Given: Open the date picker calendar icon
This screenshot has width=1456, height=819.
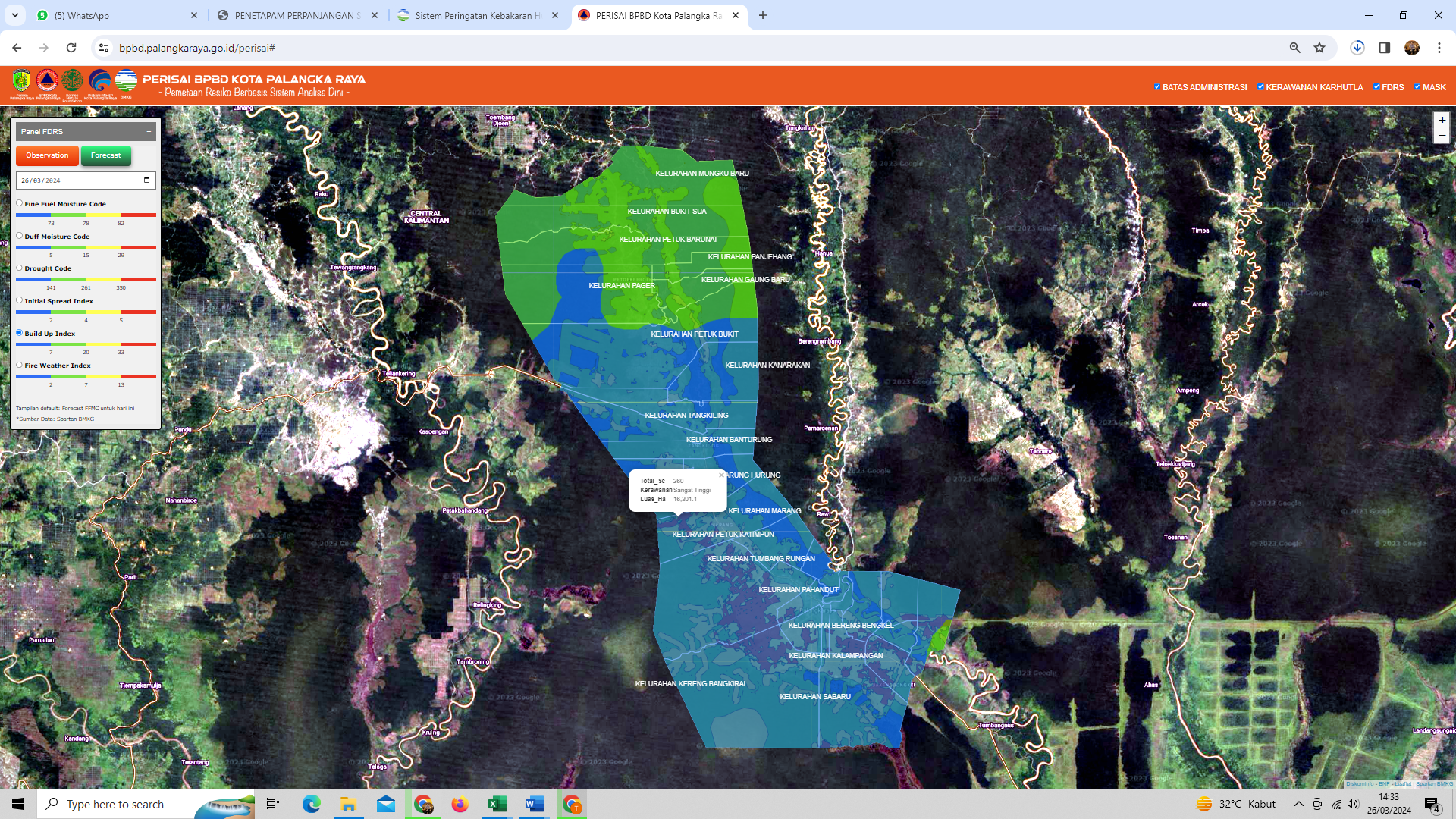Looking at the screenshot, I should (146, 180).
